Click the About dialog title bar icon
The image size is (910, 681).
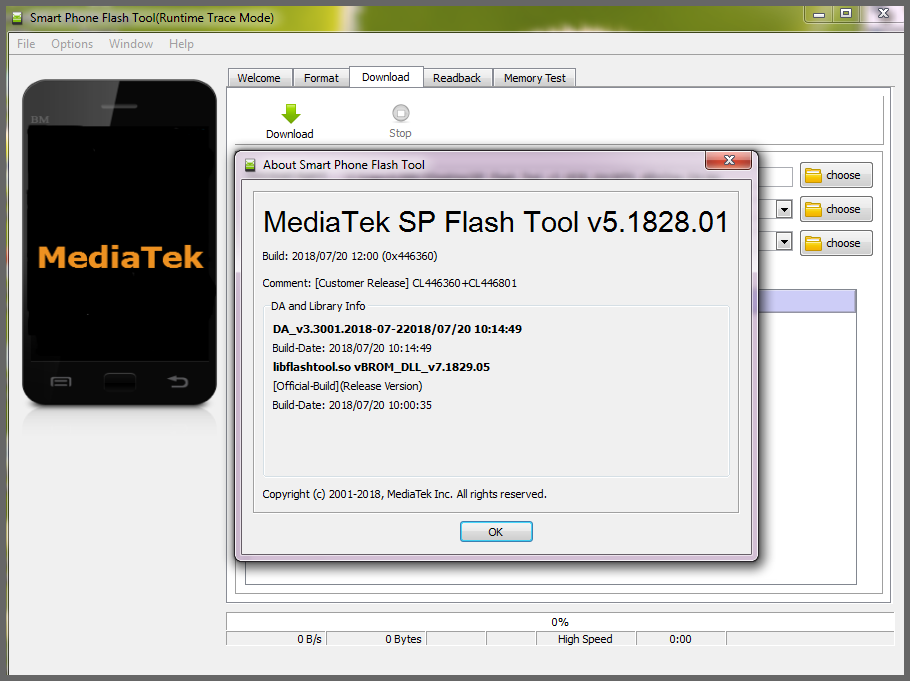(x=250, y=165)
